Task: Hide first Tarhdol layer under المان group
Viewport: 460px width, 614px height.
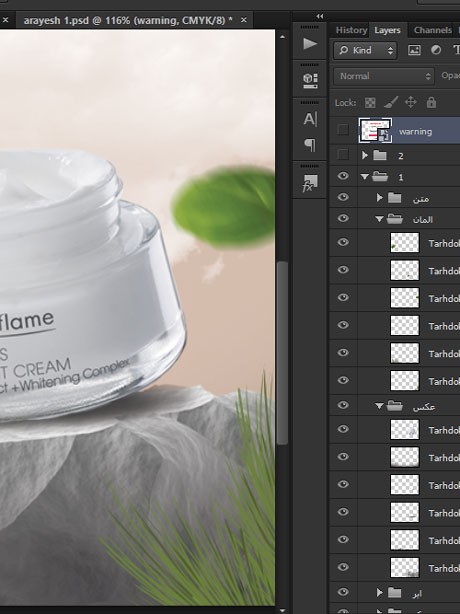Action: pyautogui.click(x=343, y=242)
